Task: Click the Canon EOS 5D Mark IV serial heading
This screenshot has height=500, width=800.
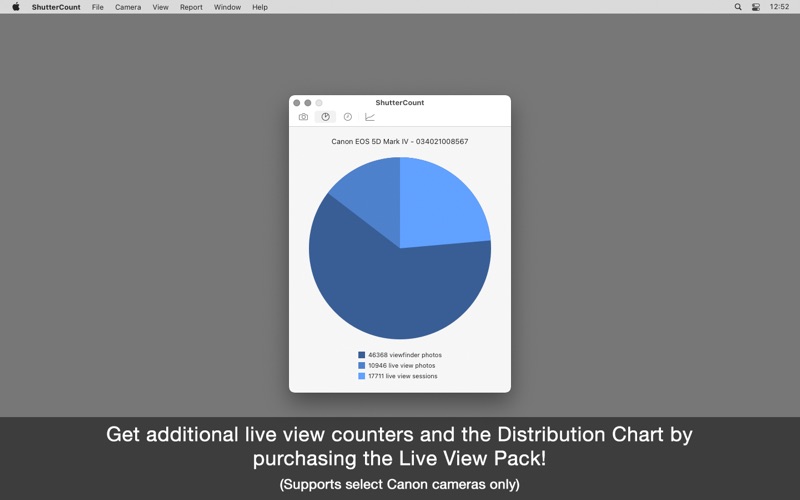Action: tap(399, 141)
